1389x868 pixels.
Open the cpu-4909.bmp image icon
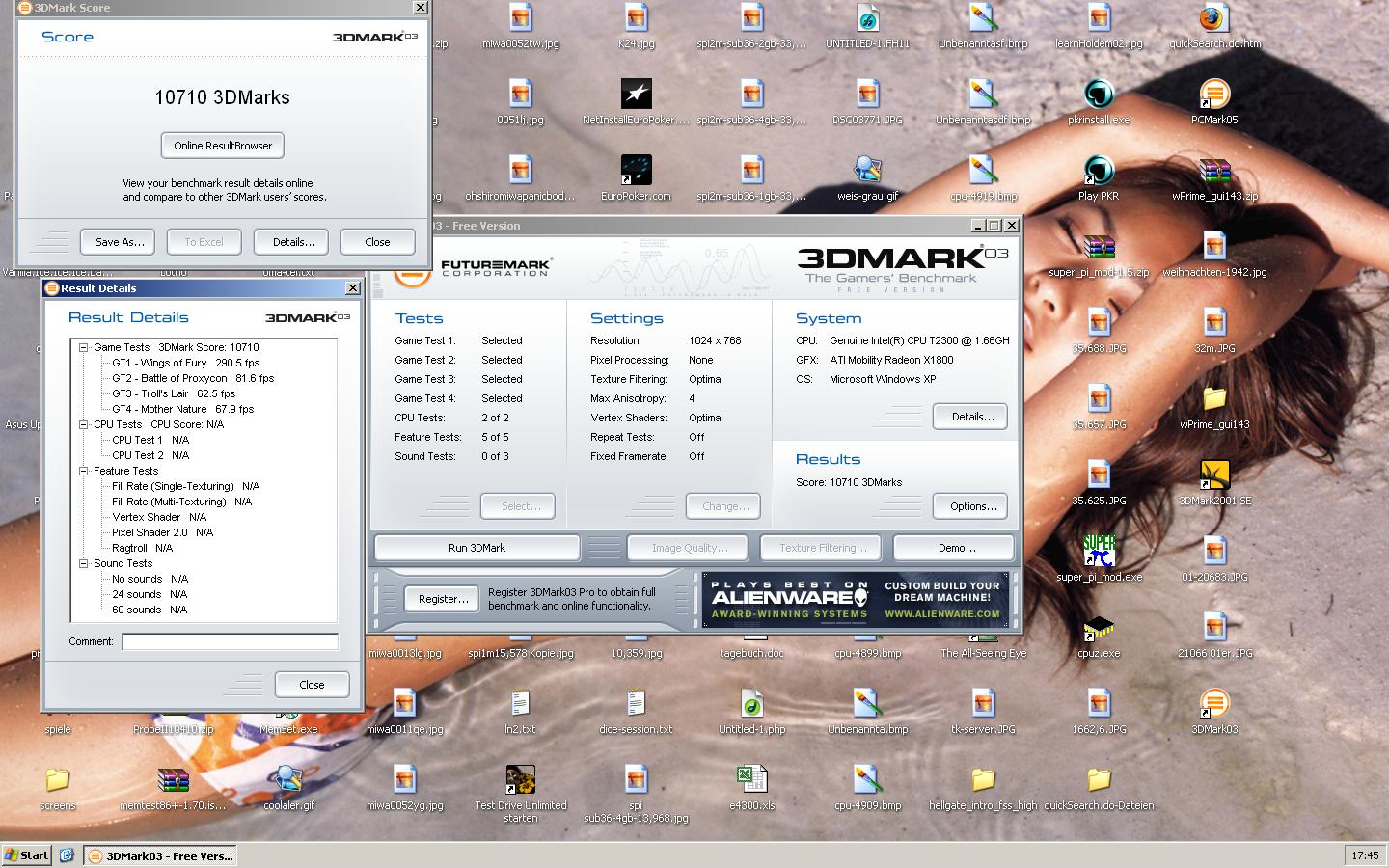click(x=867, y=787)
